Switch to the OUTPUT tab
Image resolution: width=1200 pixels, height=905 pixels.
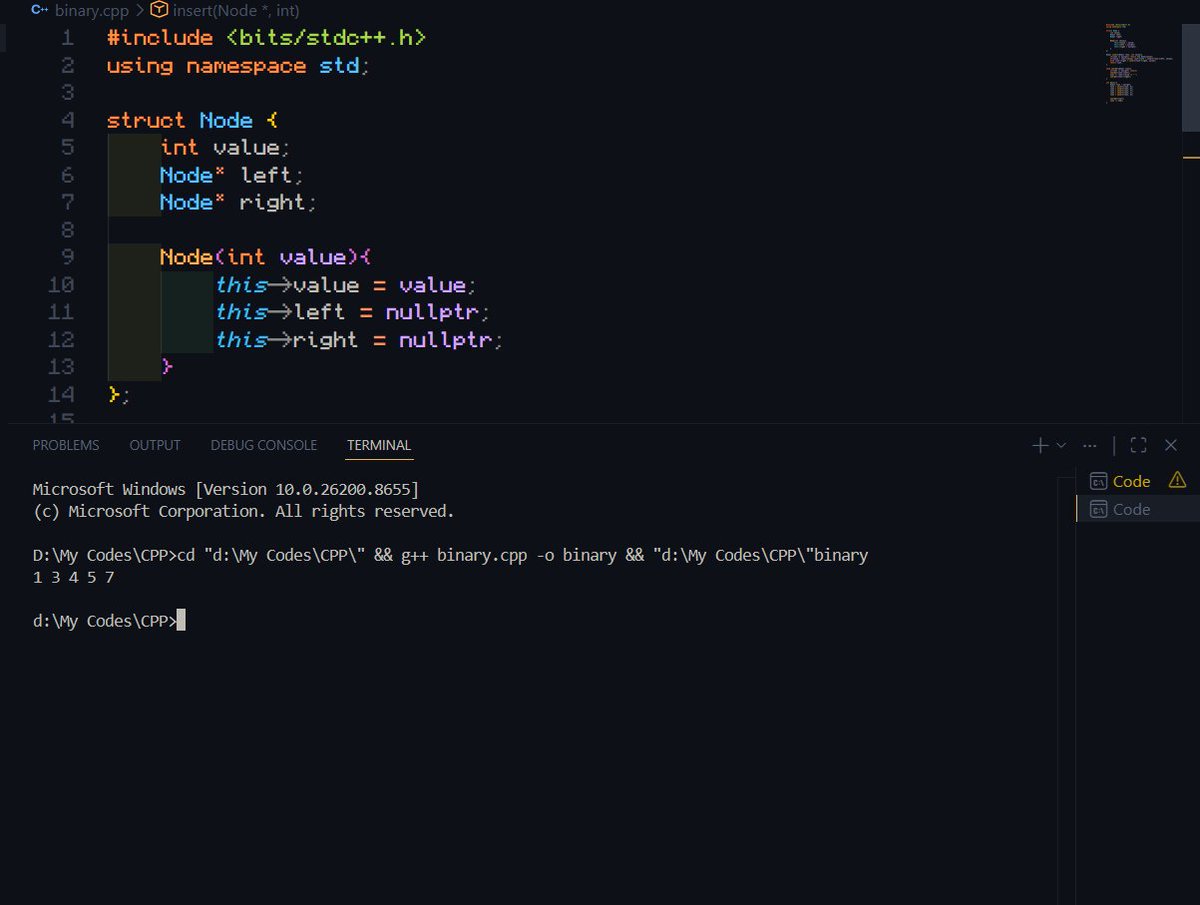tap(155, 445)
